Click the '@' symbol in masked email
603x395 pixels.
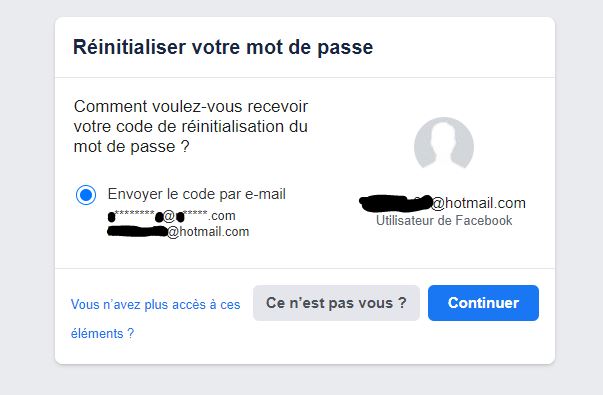point(169,217)
